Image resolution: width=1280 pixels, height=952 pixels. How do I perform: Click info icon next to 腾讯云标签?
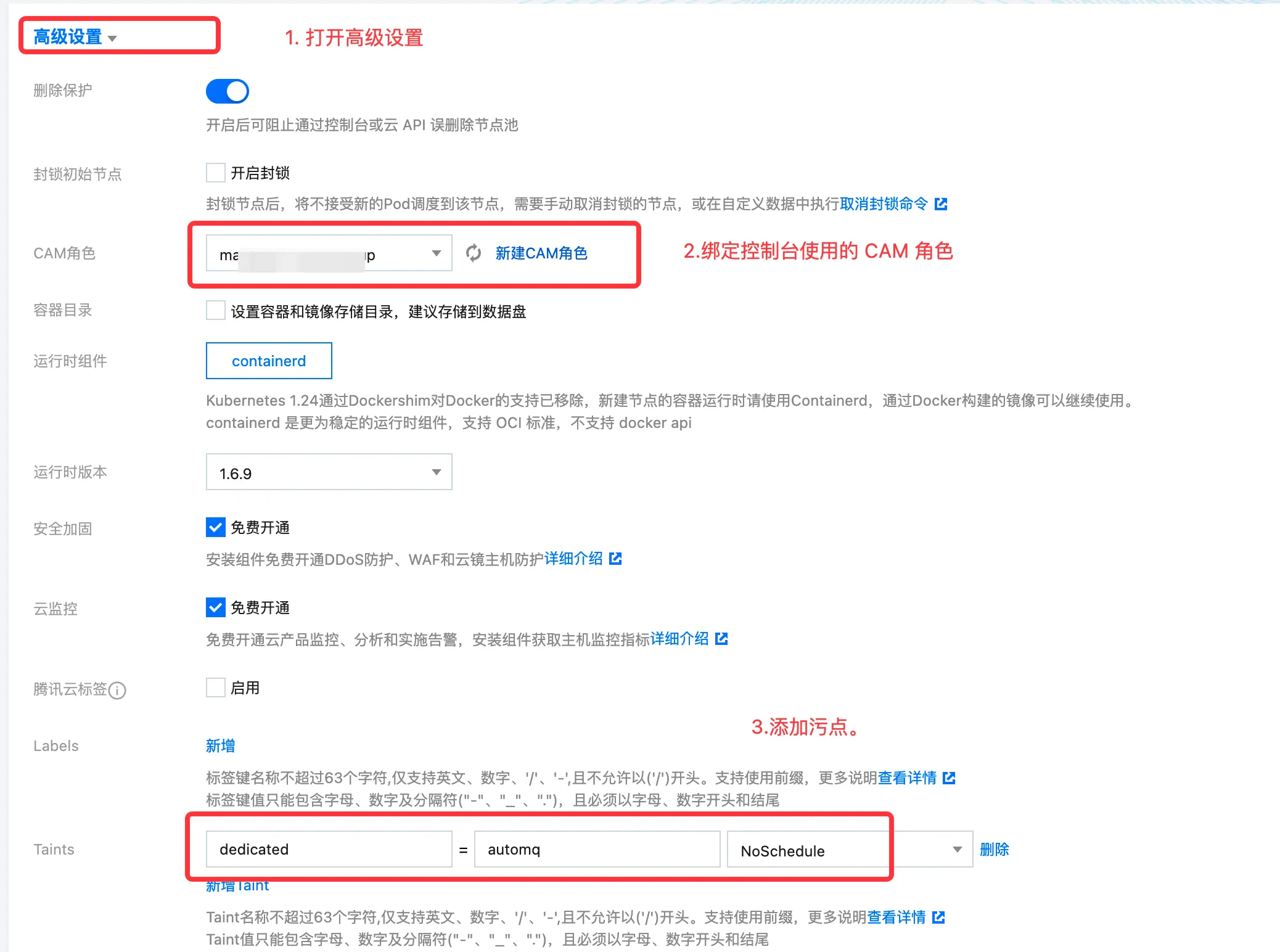coord(117,690)
